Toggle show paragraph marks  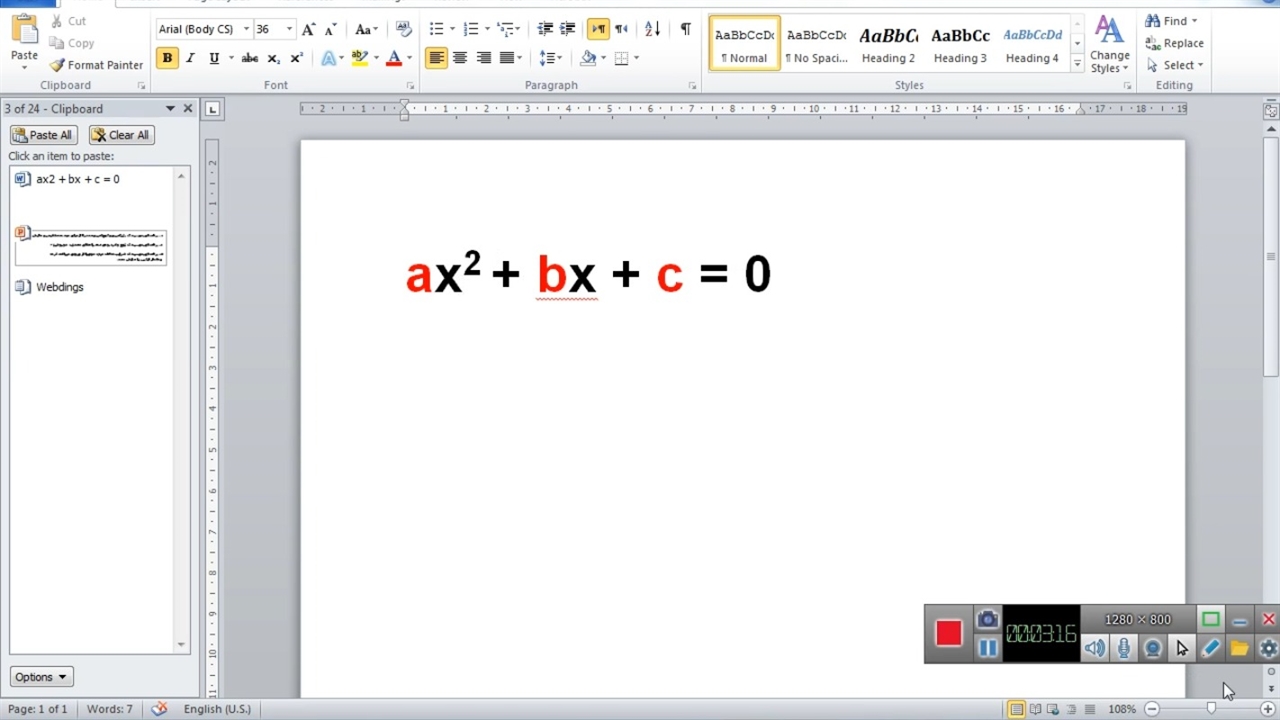point(685,29)
